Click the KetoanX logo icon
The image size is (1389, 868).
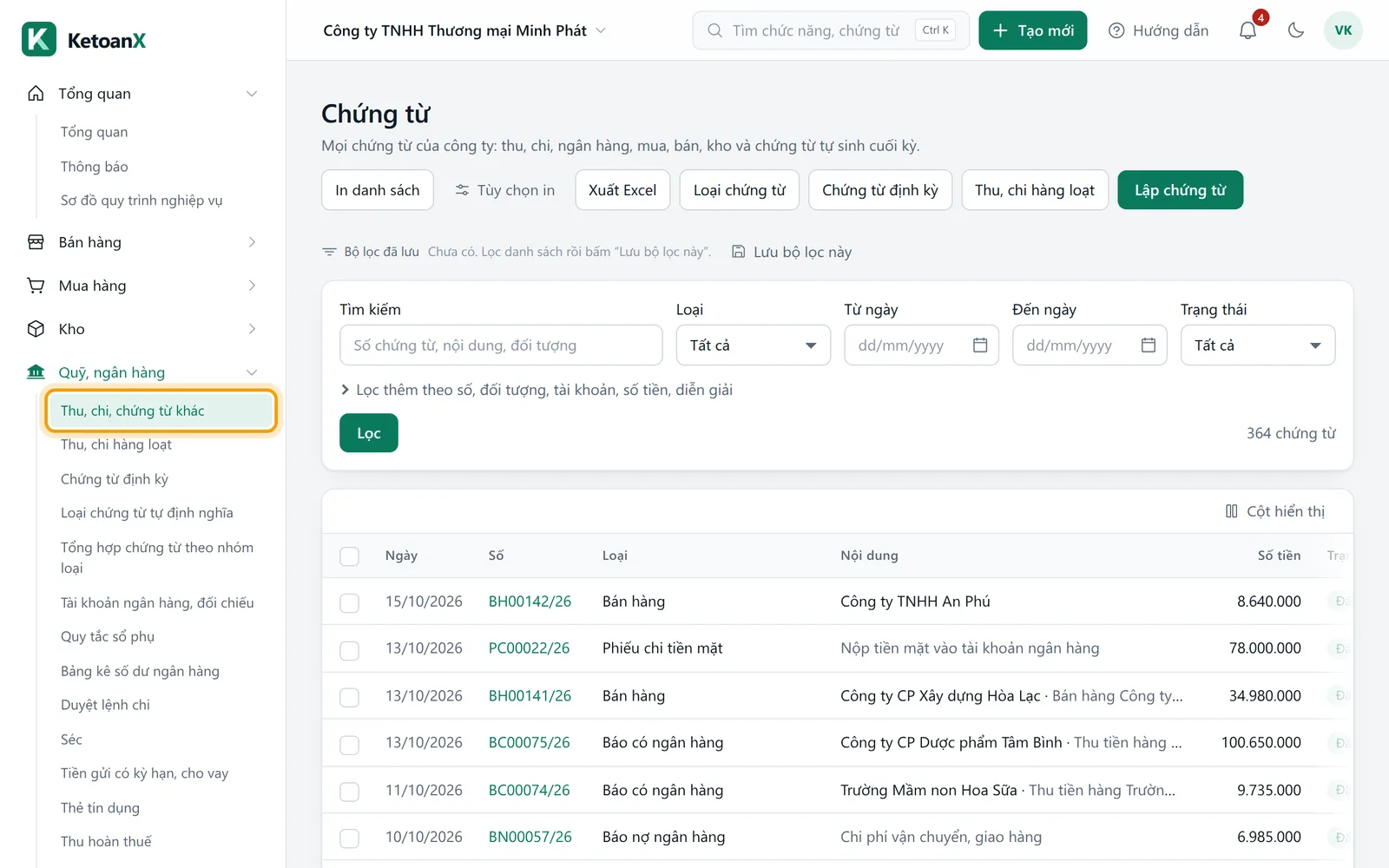point(39,39)
